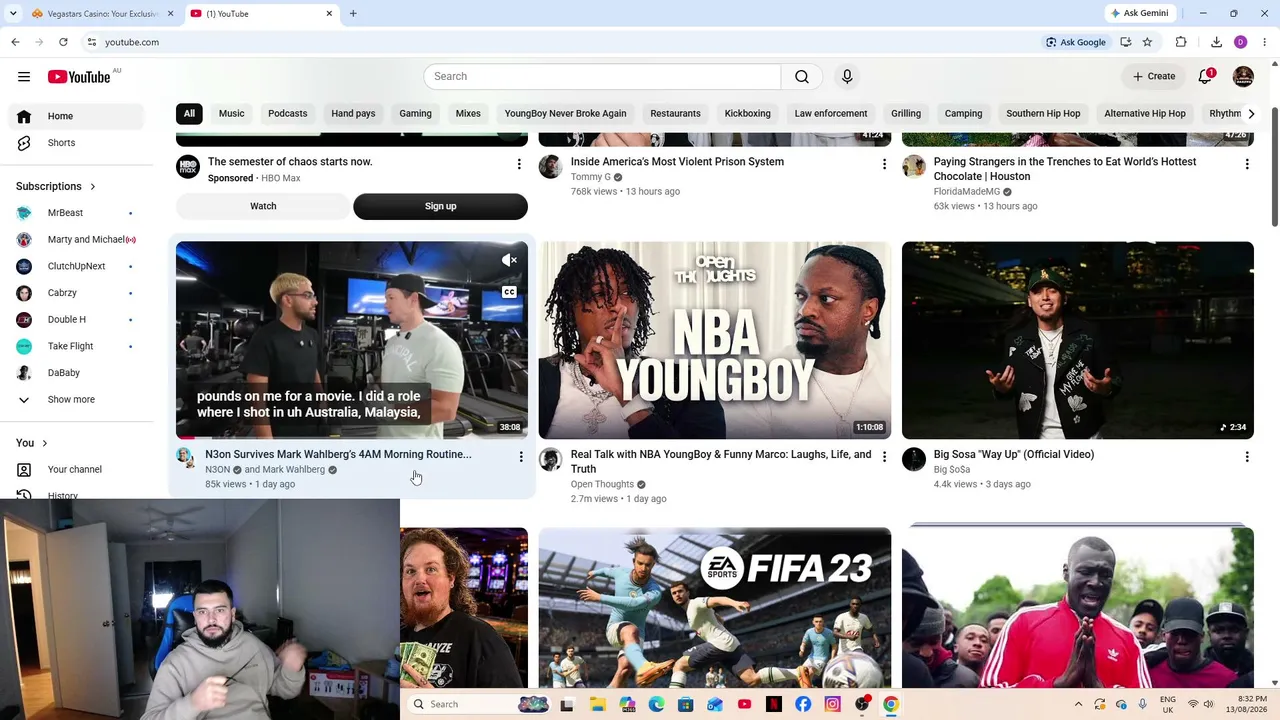Screen dimensions: 1280x720
Task: Select the Gaming filter chip
Action: coord(416,114)
